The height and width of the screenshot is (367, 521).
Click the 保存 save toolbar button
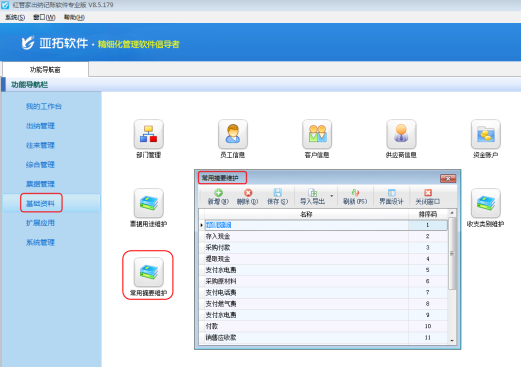(x=277, y=197)
